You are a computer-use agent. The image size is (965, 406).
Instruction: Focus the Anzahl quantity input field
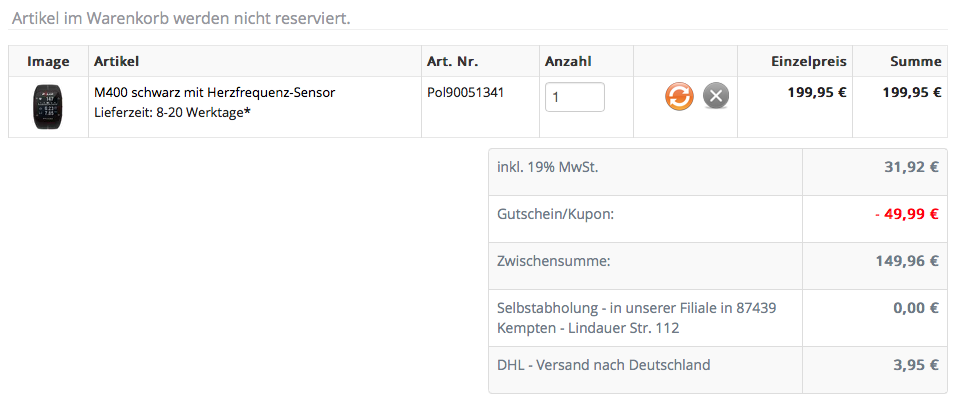point(575,97)
